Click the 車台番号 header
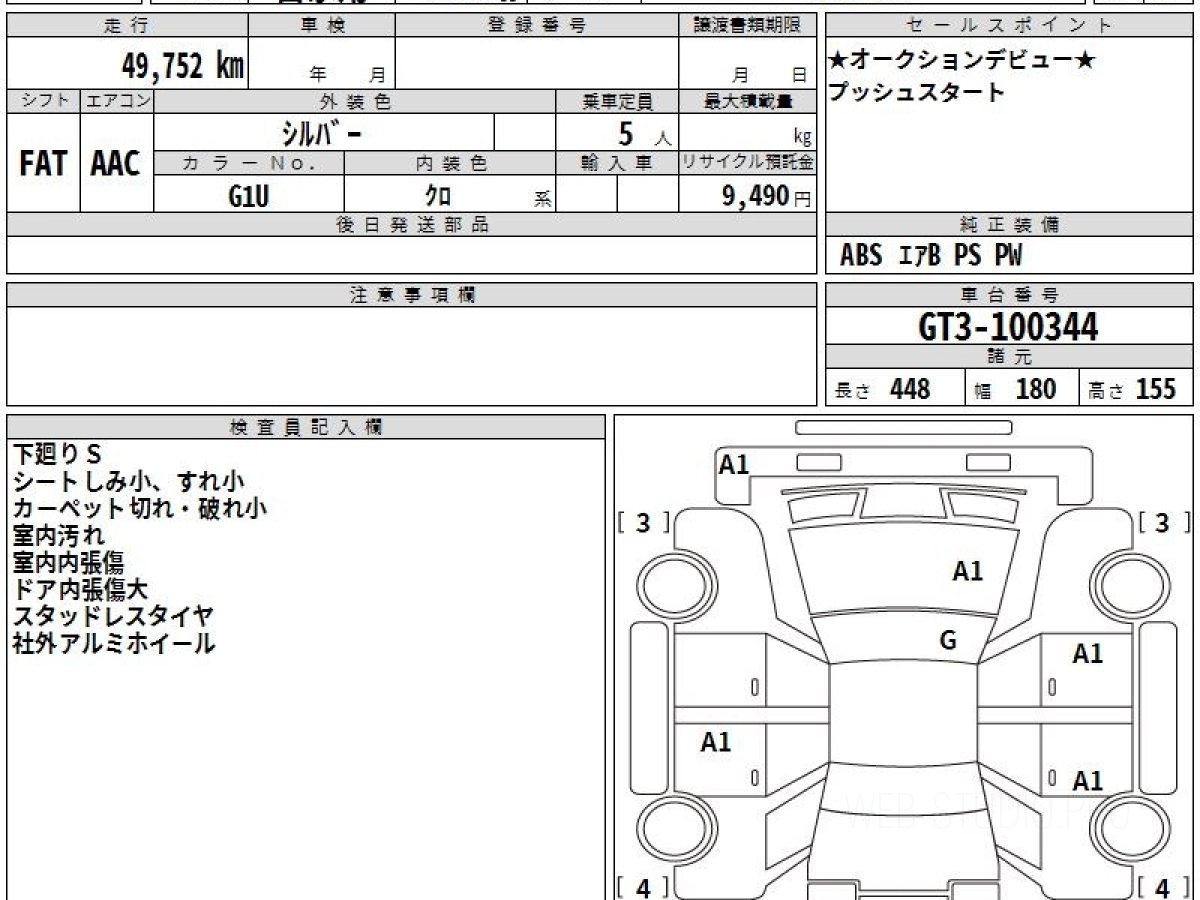1200x900 pixels. click(x=1010, y=295)
